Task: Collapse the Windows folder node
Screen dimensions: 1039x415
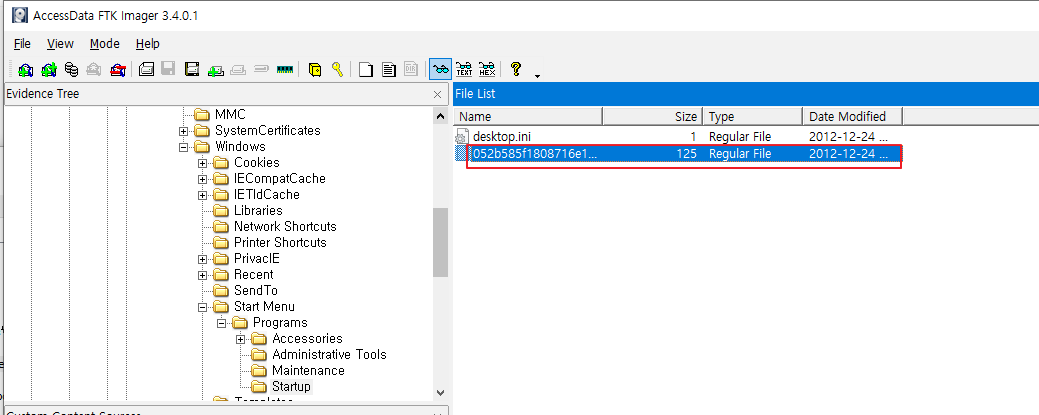Action: coord(184,147)
